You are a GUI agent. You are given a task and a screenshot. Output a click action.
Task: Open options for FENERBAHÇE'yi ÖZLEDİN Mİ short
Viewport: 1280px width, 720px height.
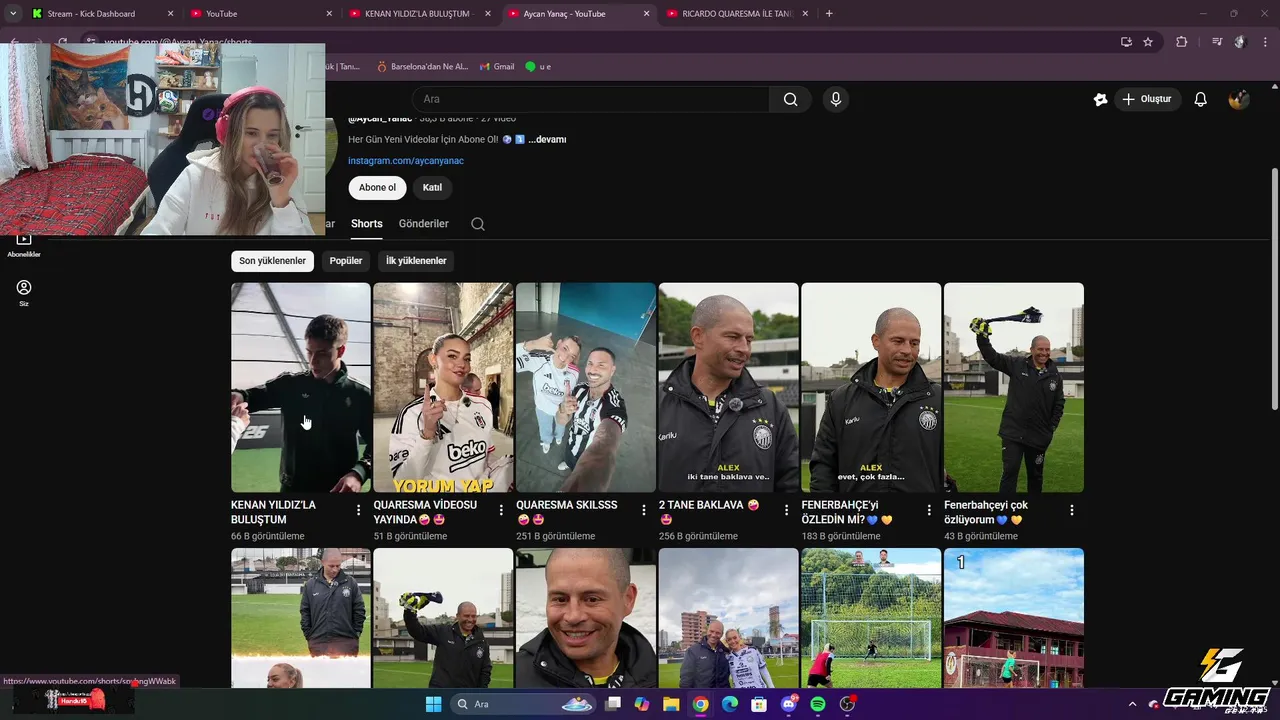point(929,510)
